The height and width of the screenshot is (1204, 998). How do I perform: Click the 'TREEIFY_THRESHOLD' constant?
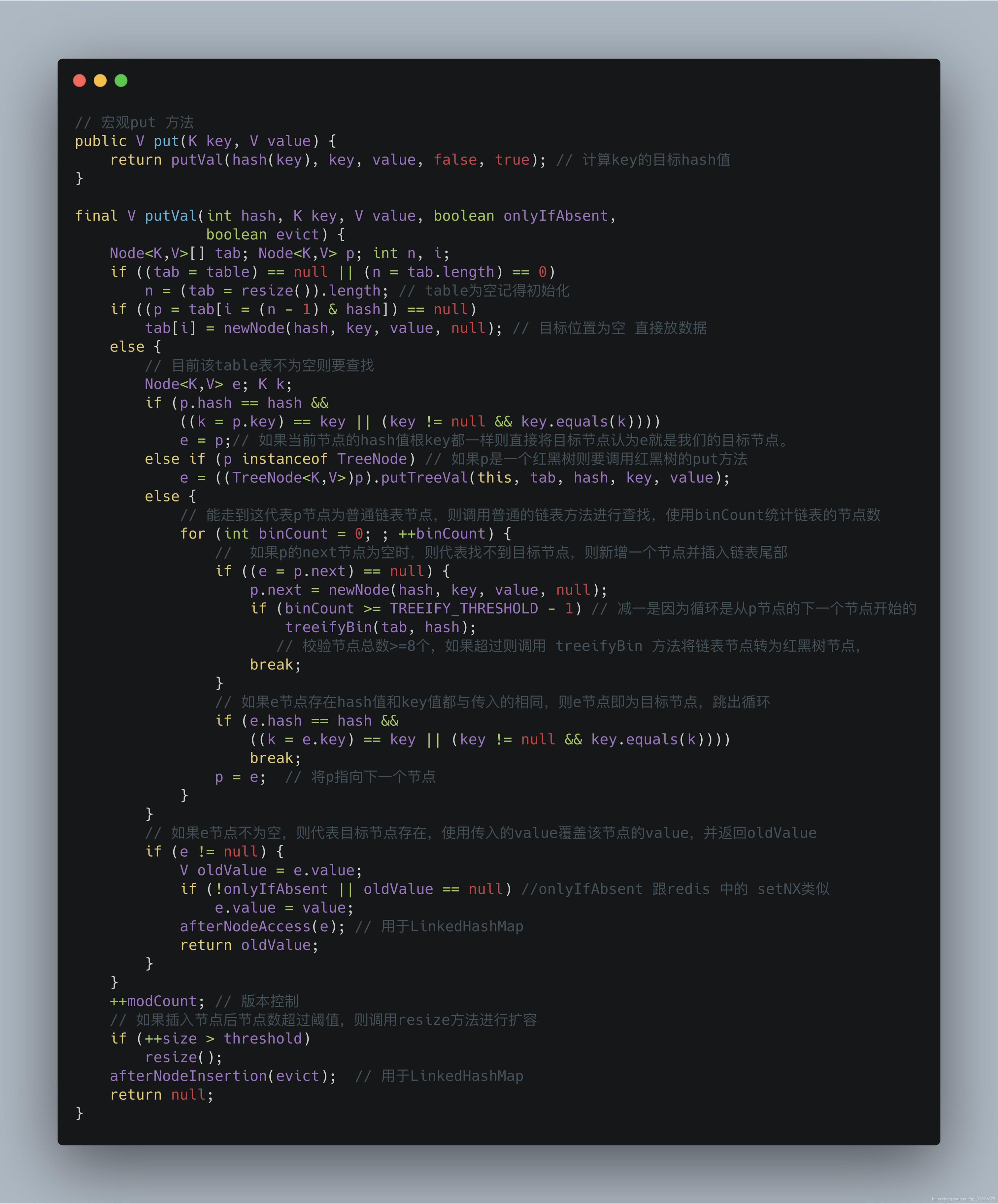click(x=464, y=608)
